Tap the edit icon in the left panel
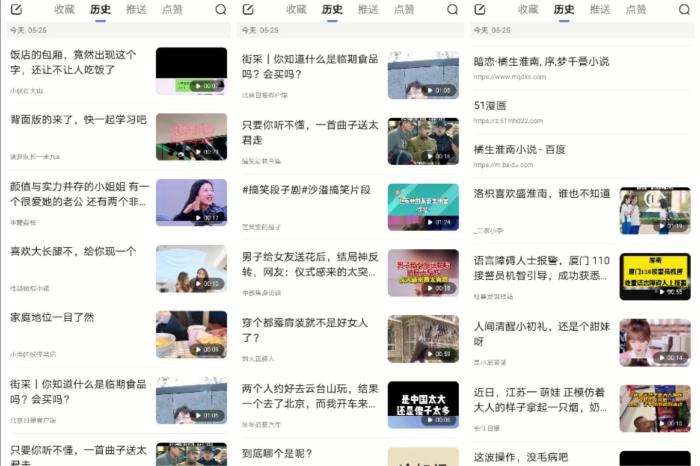The image size is (700, 466). pyautogui.click(x=14, y=10)
